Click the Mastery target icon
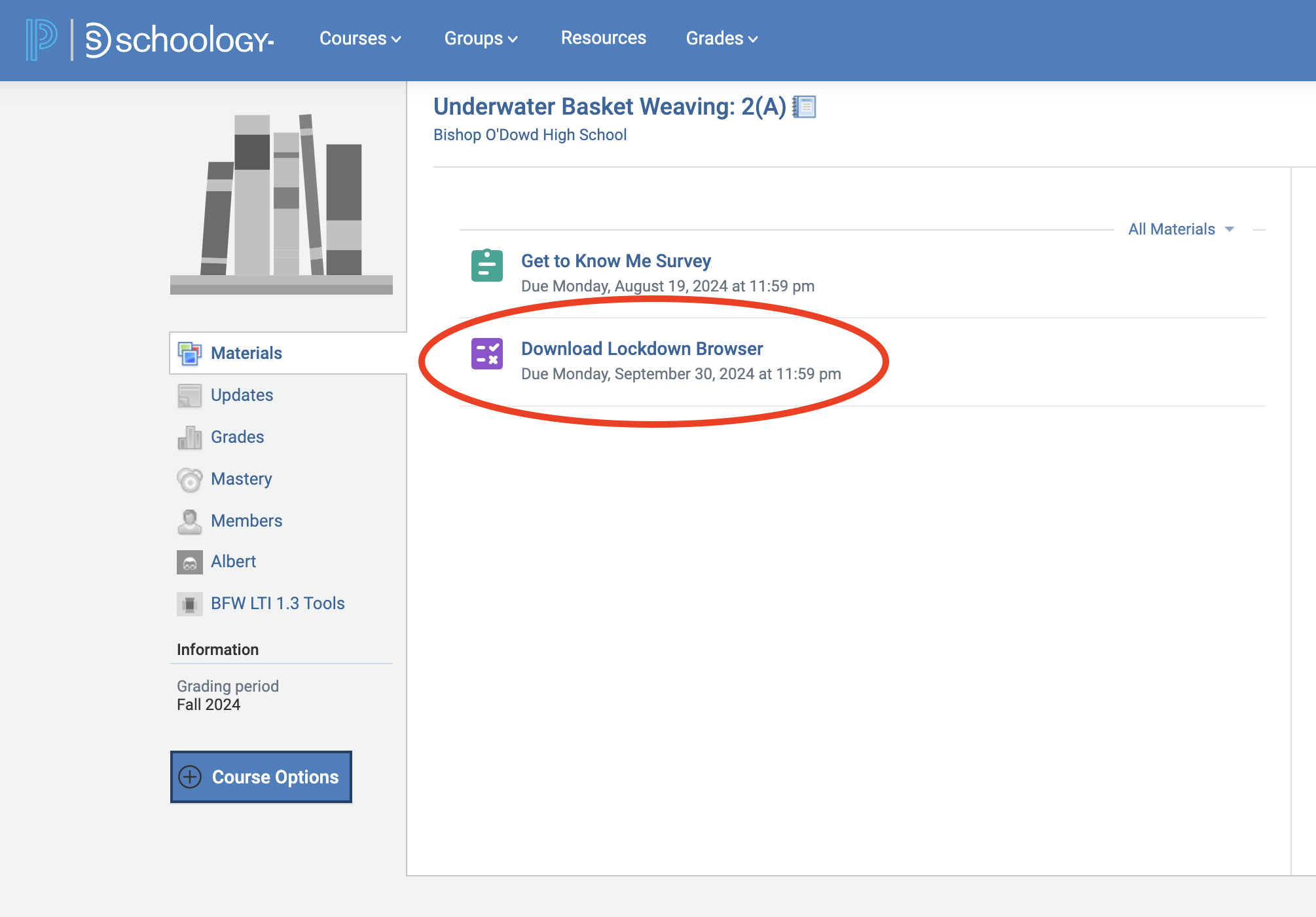The height and width of the screenshot is (917, 1316). (x=189, y=479)
